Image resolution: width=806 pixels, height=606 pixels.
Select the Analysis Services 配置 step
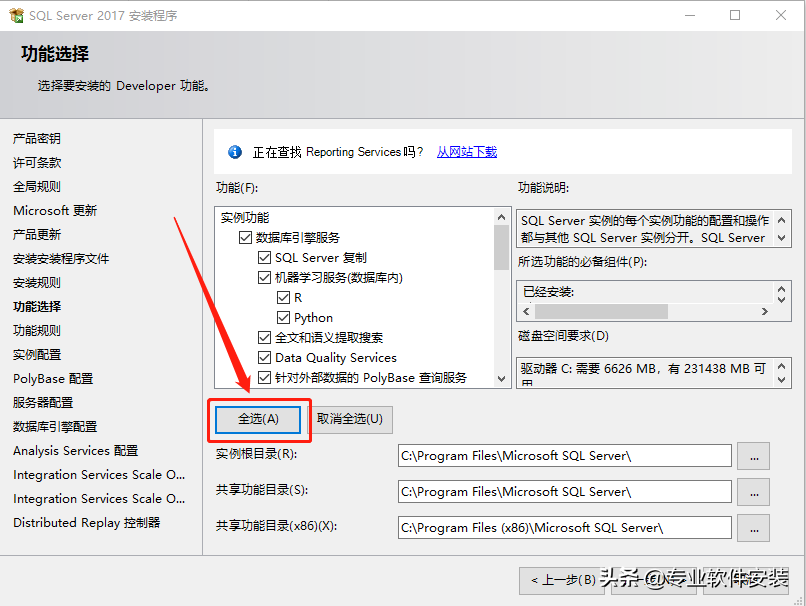(x=76, y=451)
